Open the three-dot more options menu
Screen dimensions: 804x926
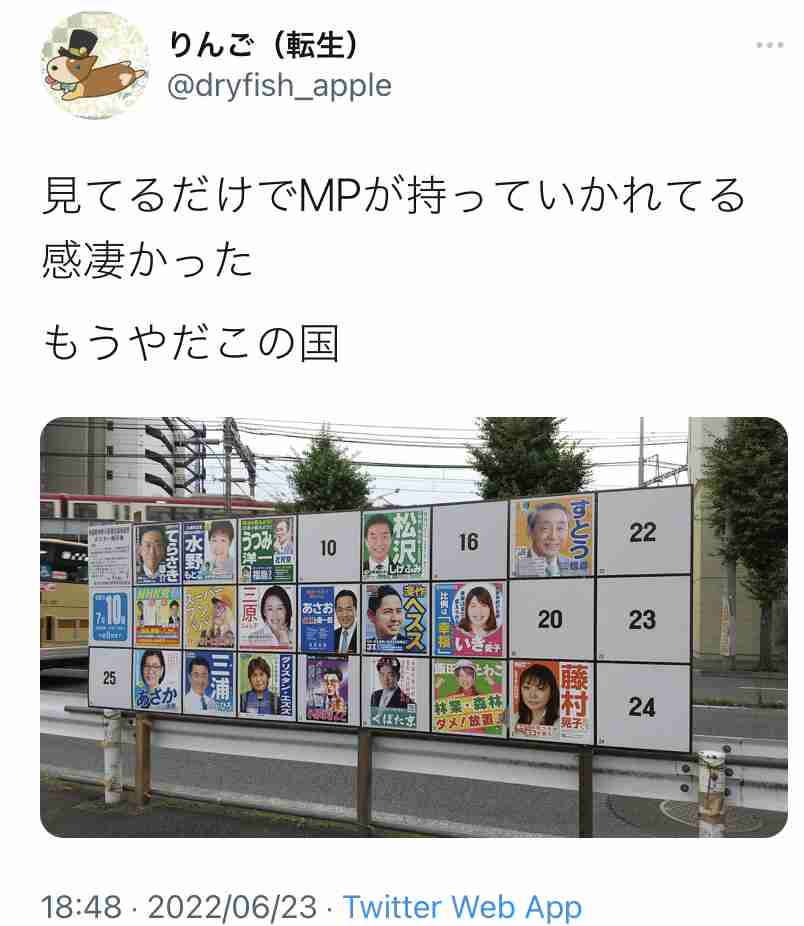pos(770,45)
